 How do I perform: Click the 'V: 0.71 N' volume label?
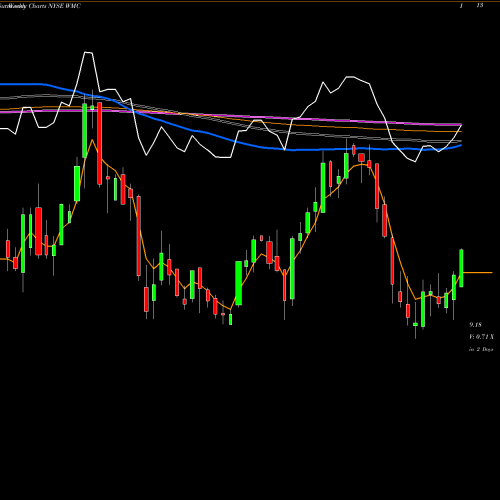(481, 337)
